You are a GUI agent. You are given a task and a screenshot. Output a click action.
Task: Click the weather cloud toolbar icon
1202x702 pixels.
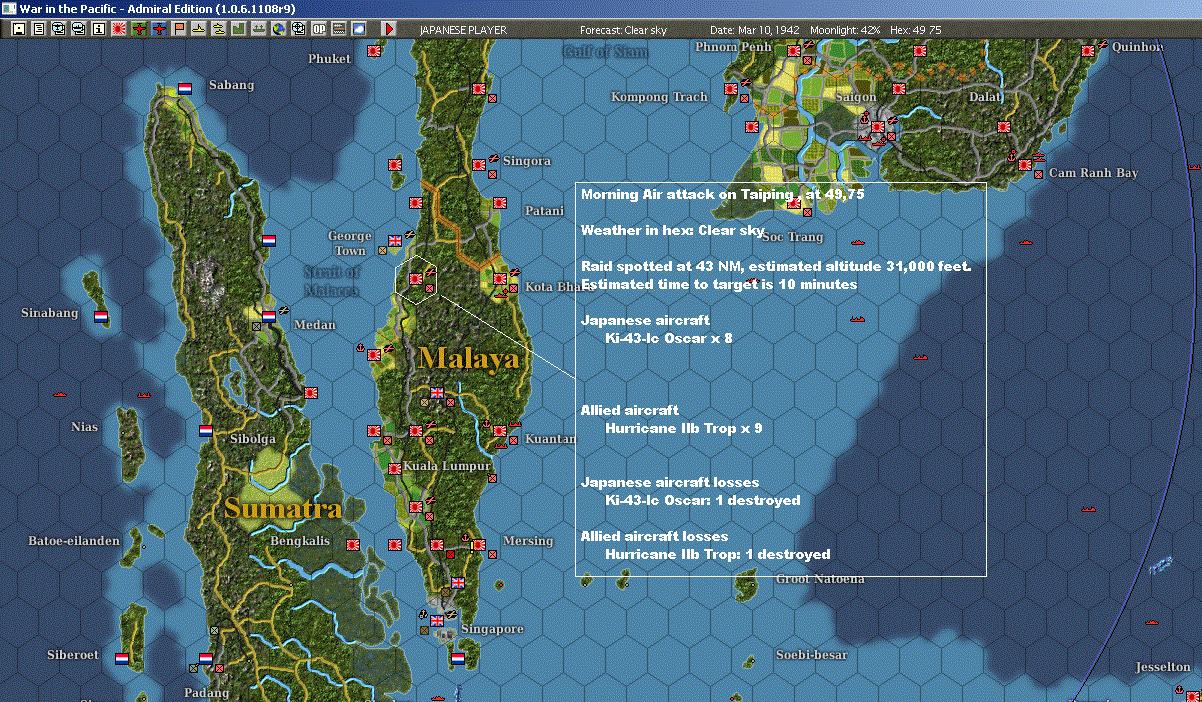[x=358, y=29]
